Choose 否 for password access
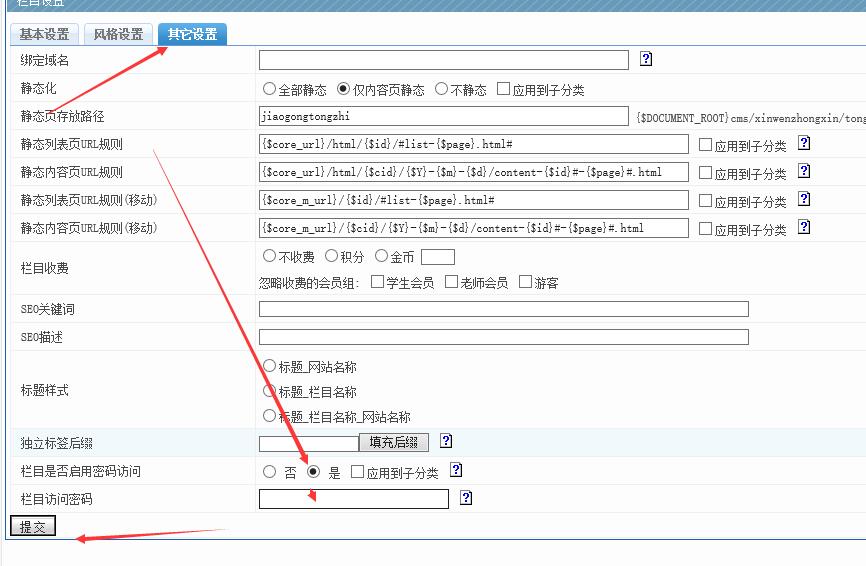Viewport: 866px width, 566px height. [269, 472]
